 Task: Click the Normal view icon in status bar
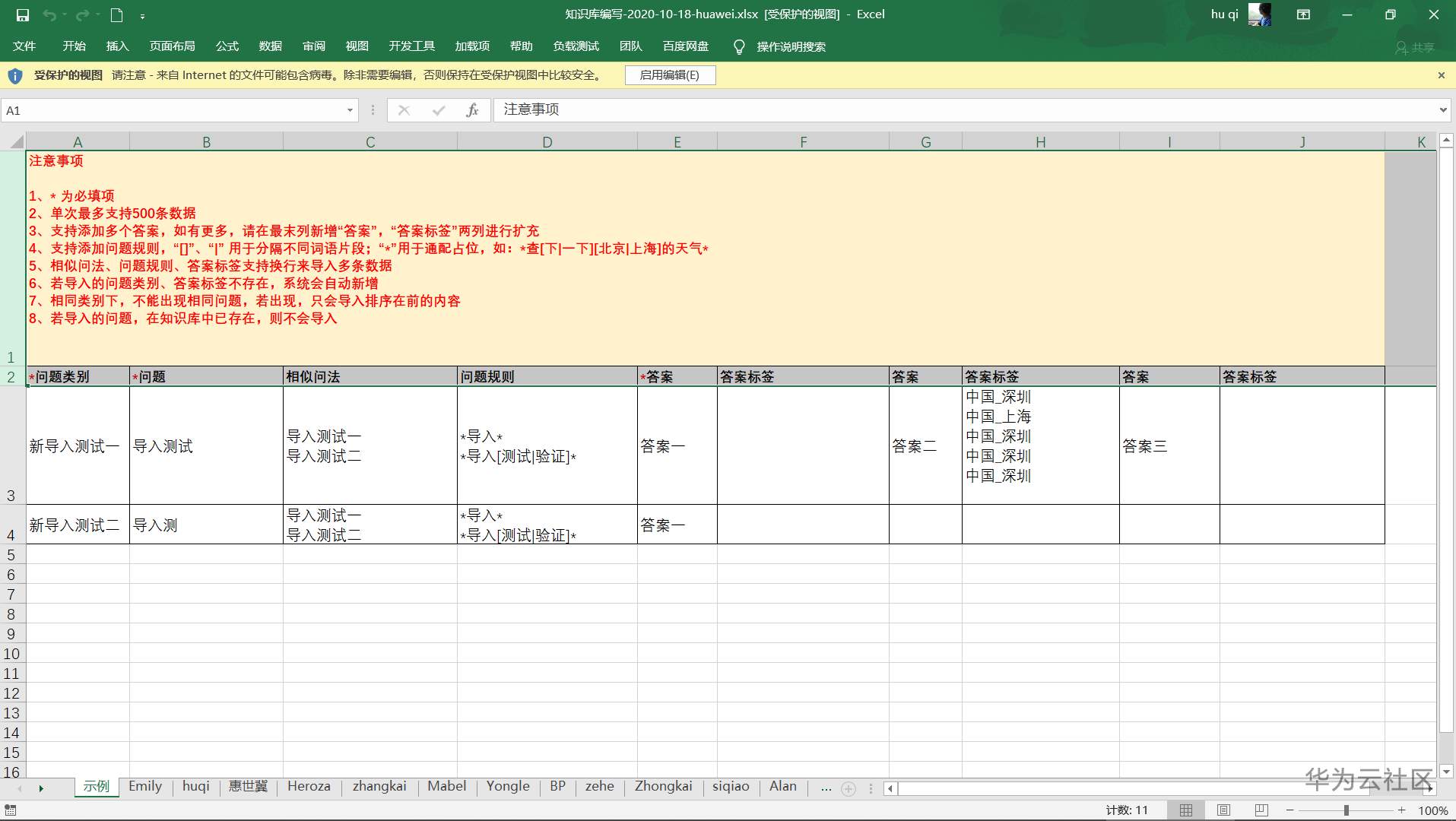1186,810
